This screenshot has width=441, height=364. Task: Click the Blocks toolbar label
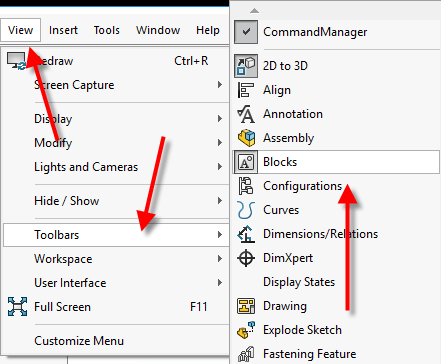(x=280, y=162)
